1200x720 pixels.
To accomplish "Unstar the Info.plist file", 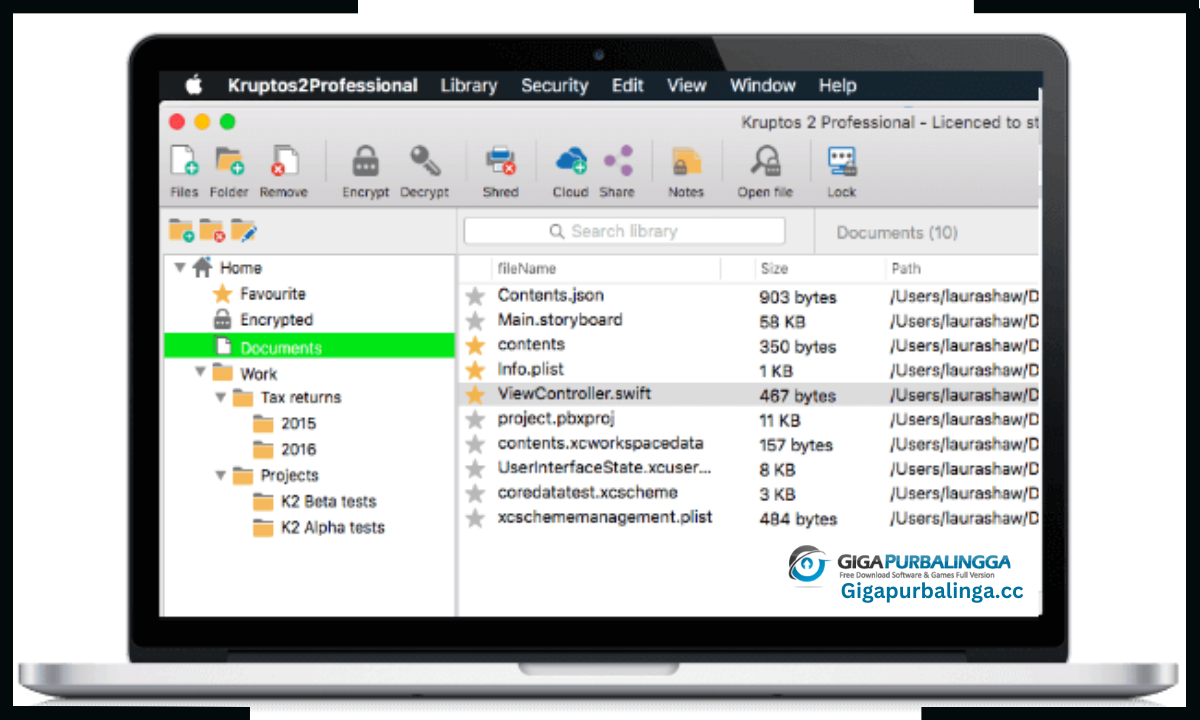I will pyautogui.click(x=476, y=370).
